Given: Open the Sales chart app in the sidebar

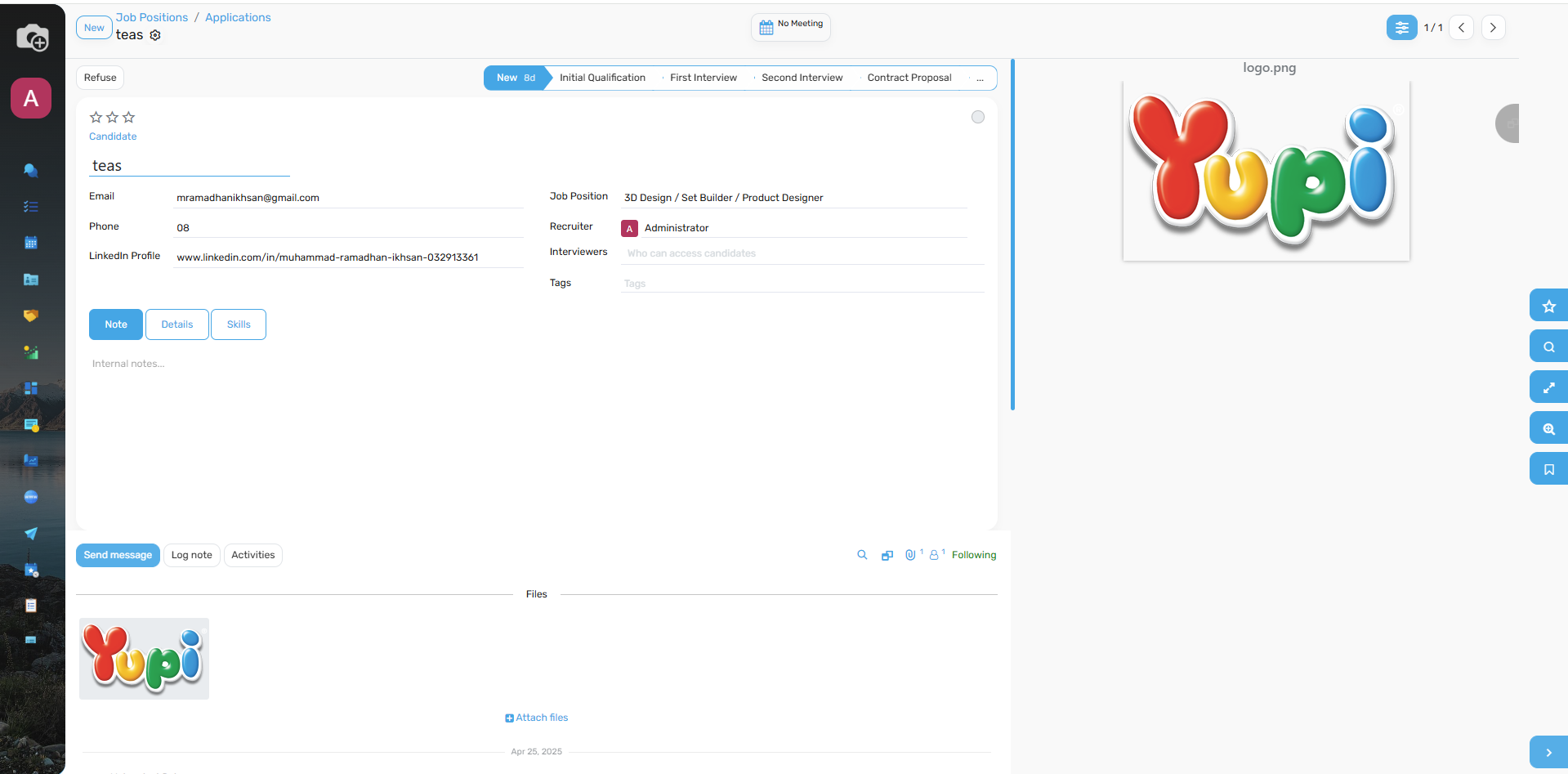Looking at the screenshot, I should point(31,352).
